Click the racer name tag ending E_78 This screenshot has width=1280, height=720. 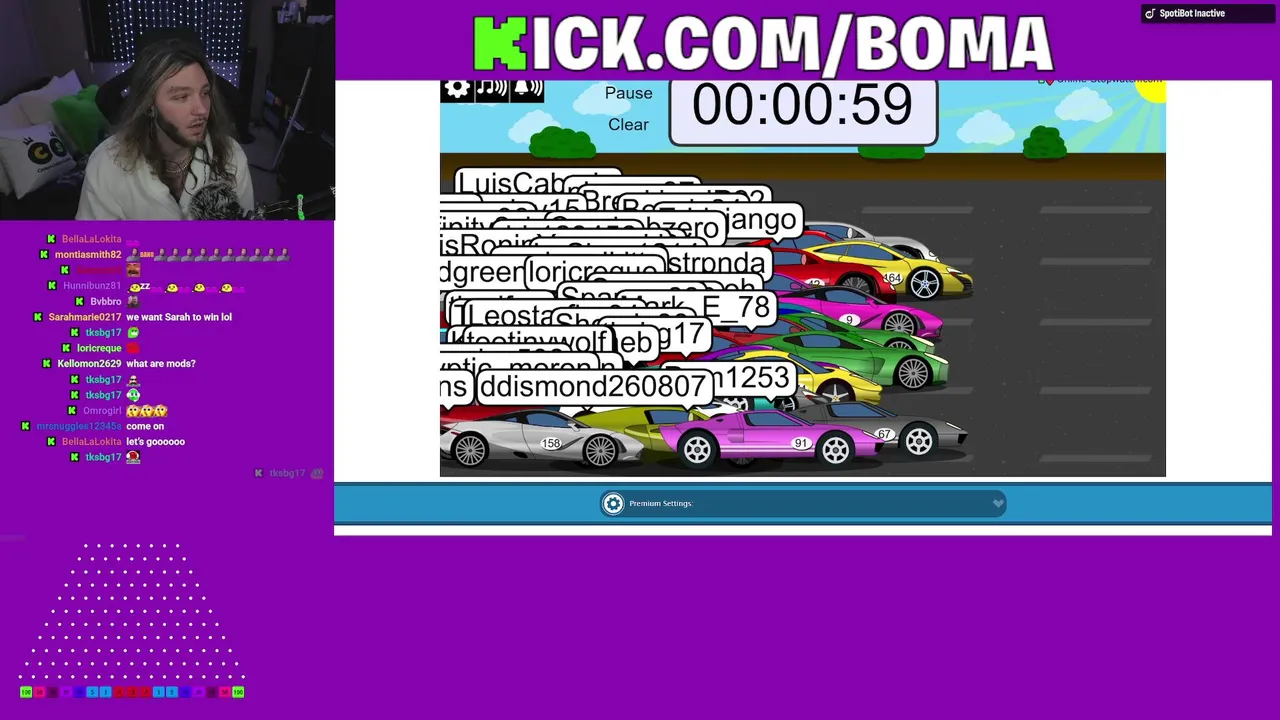coord(737,307)
